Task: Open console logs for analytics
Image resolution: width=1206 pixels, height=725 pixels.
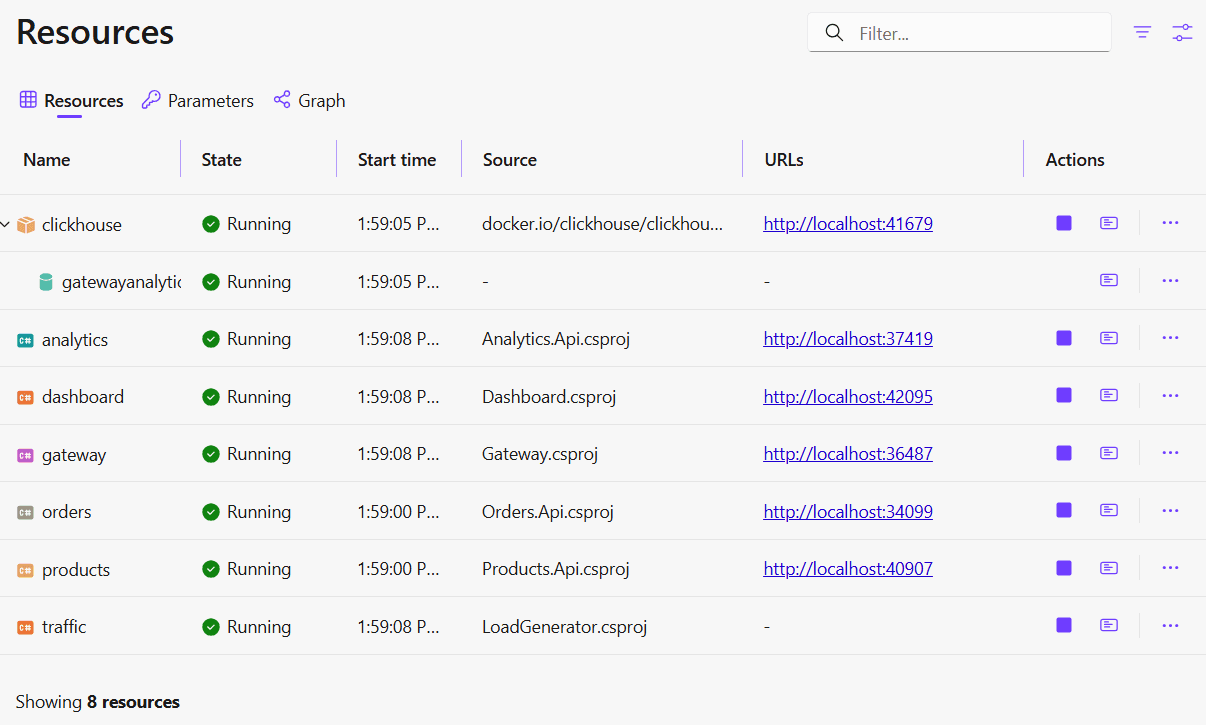Action: [x=1109, y=338]
